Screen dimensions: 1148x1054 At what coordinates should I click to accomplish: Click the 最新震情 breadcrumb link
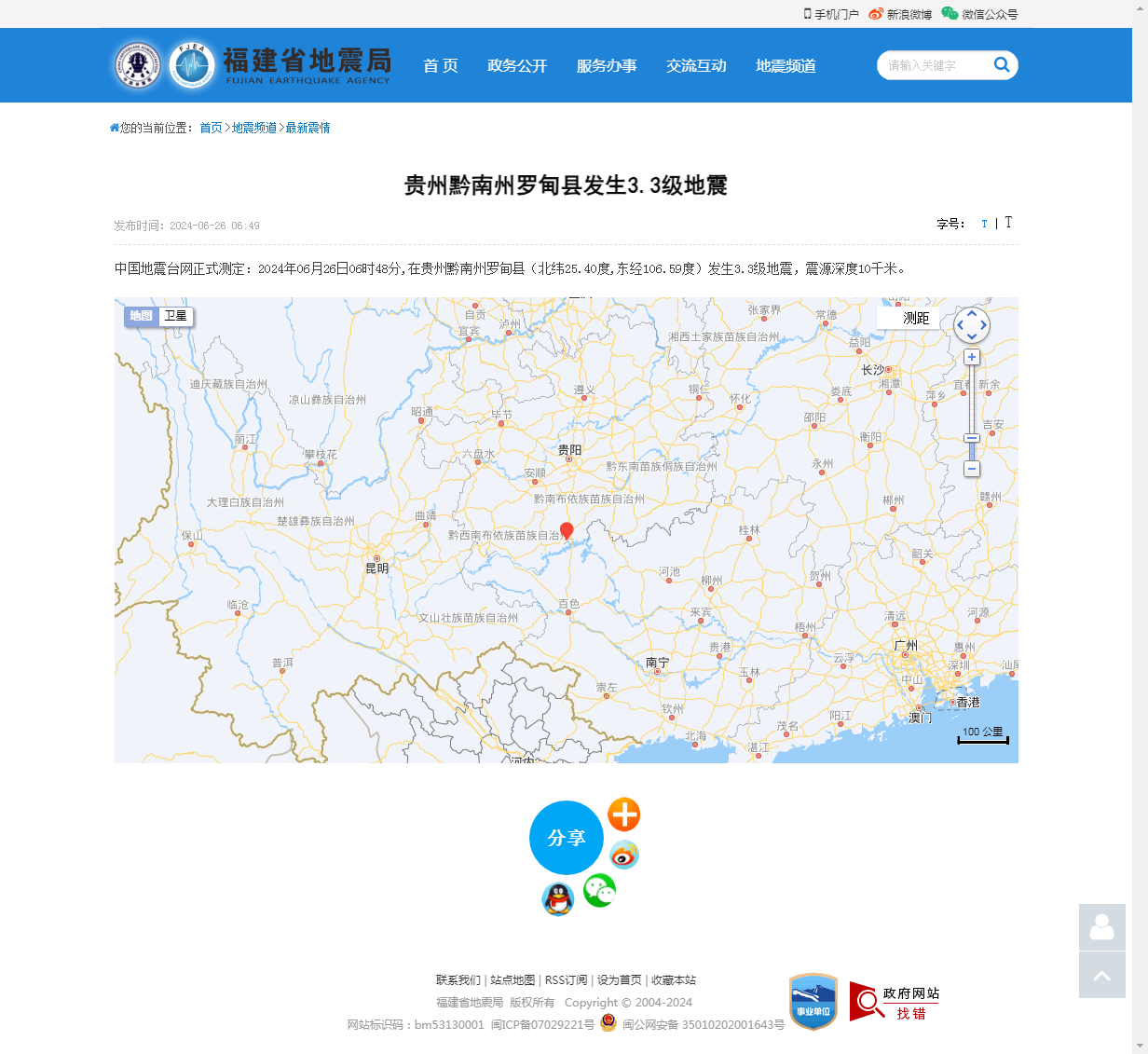coord(307,128)
